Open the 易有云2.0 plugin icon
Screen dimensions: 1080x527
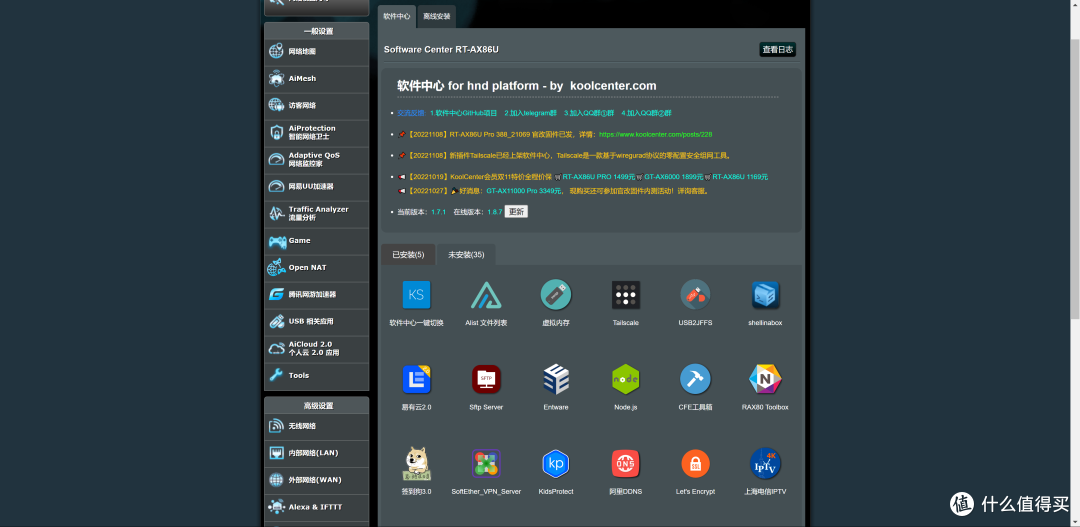click(416, 379)
